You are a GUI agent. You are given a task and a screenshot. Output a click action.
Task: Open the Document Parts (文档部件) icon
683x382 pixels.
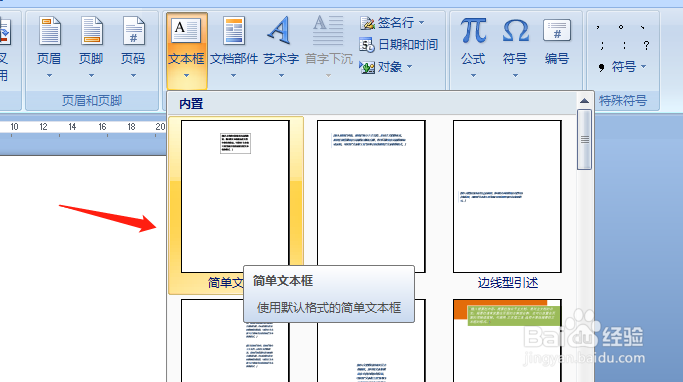[234, 30]
